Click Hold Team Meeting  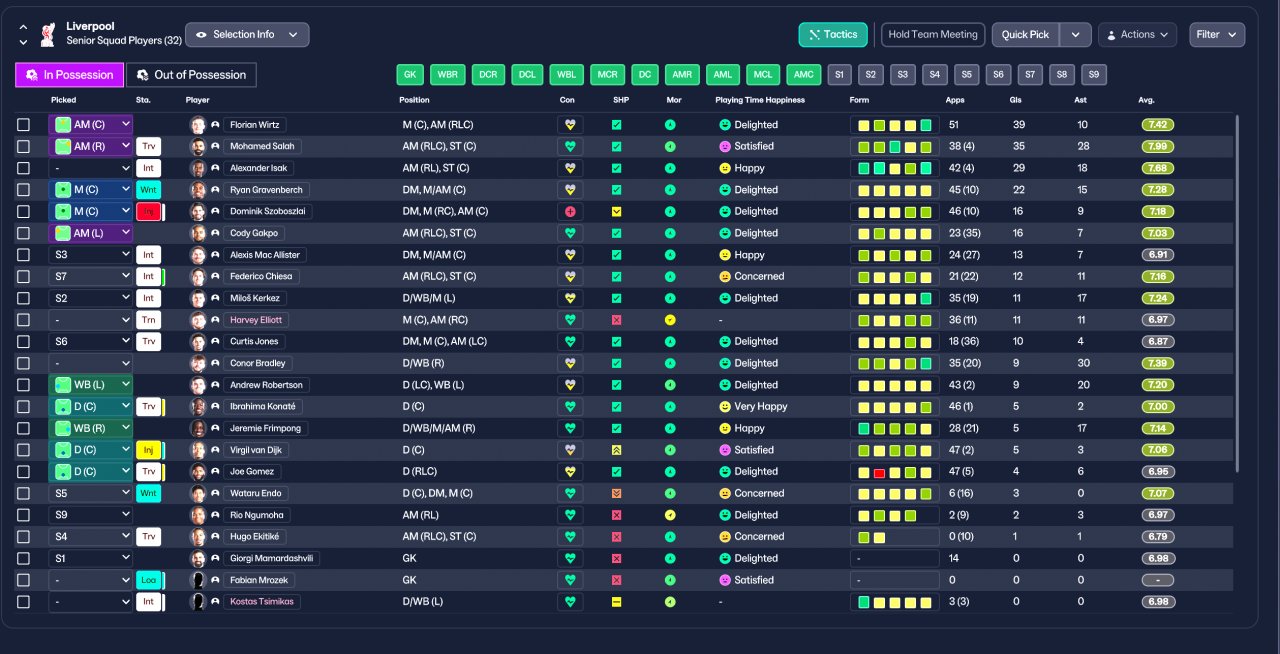(x=933, y=35)
